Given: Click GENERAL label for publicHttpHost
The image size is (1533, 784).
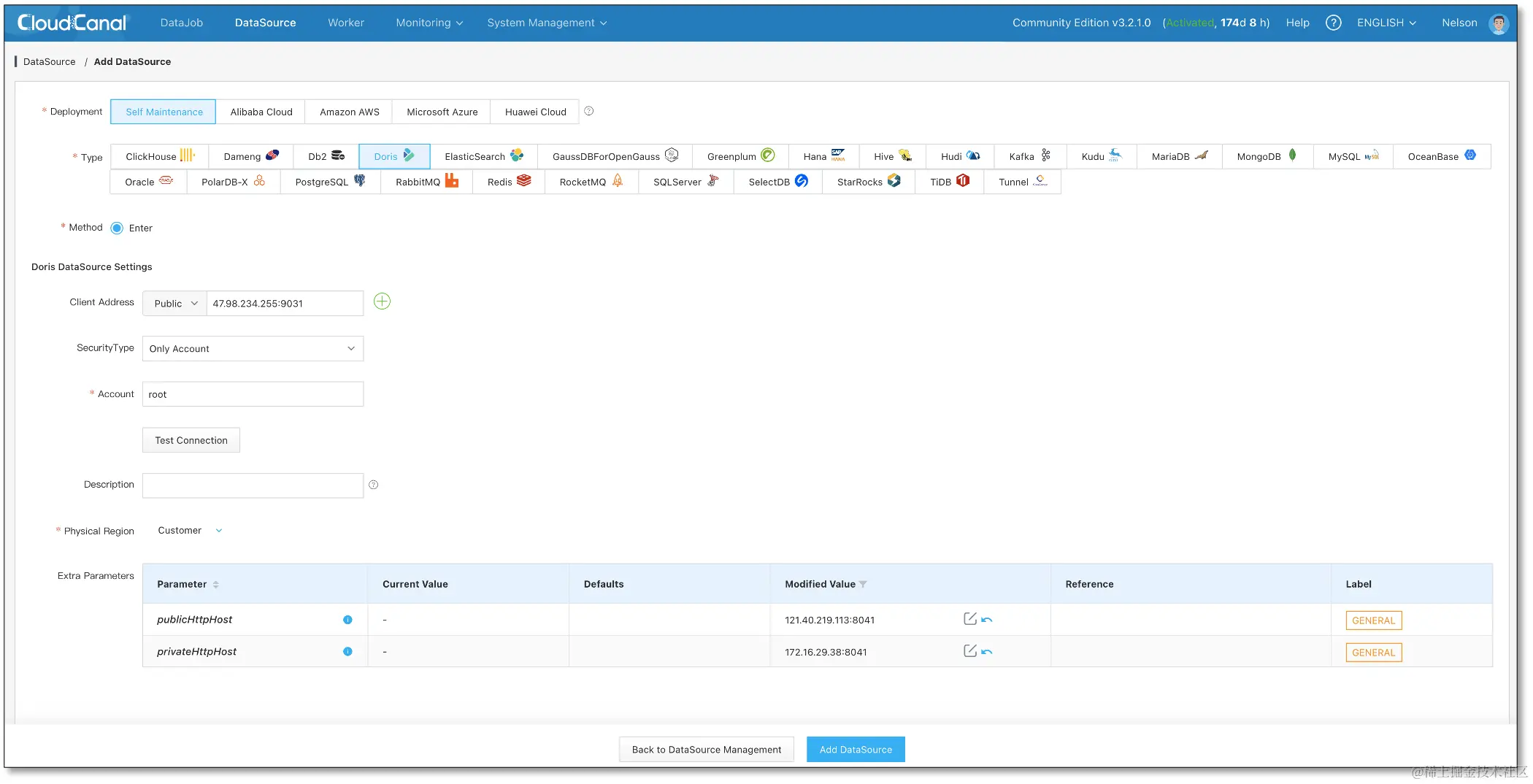Looking at the screenshot, I should [1373, 620].
